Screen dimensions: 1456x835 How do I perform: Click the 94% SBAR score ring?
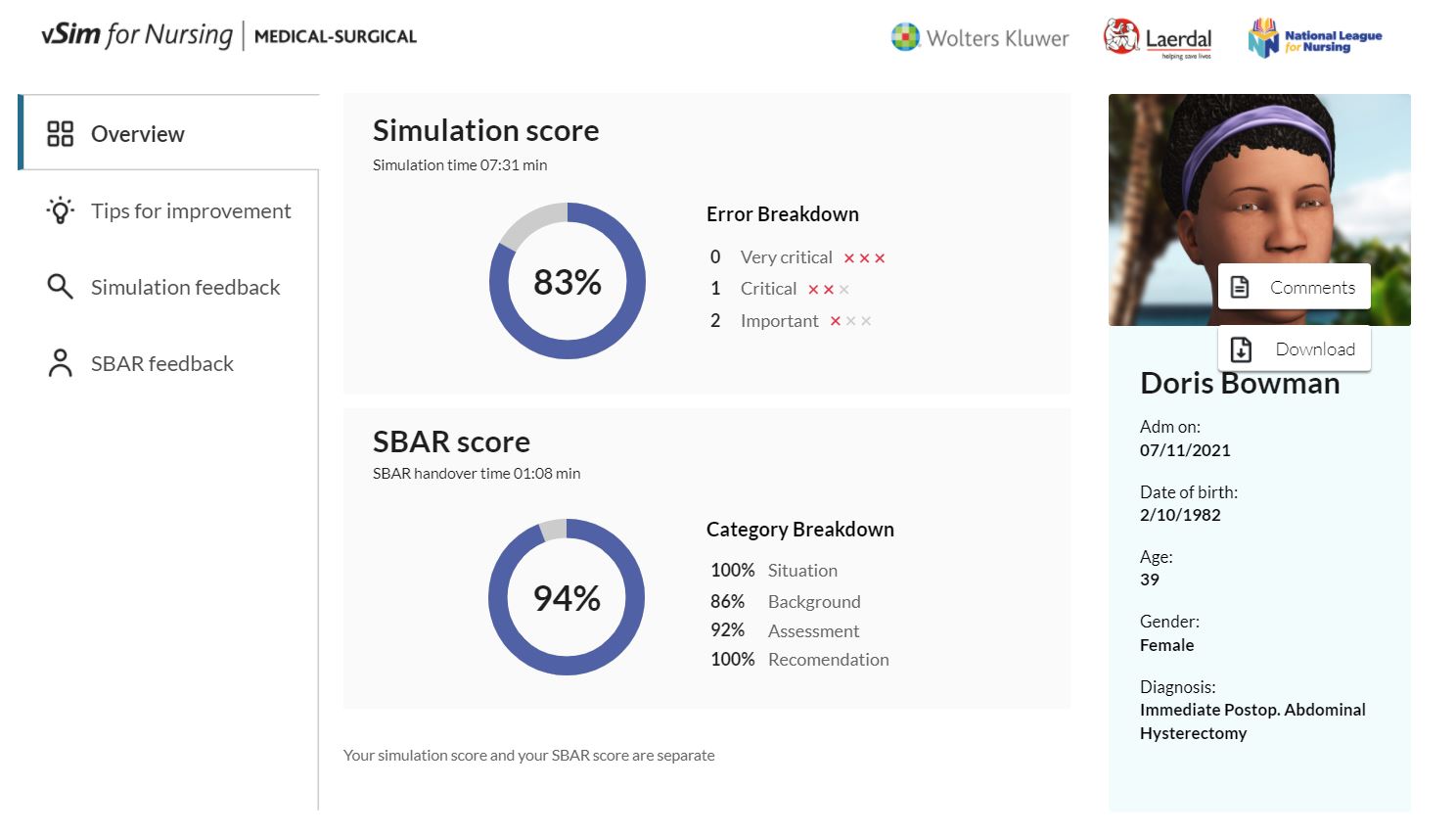[x=567, y=597]
